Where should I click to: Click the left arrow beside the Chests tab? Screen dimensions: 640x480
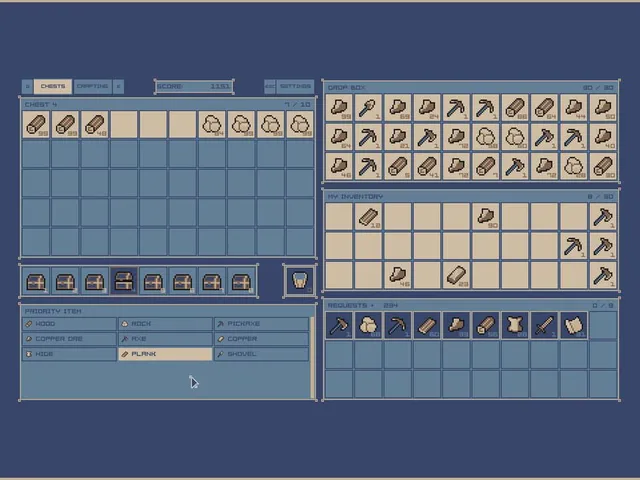27,87
